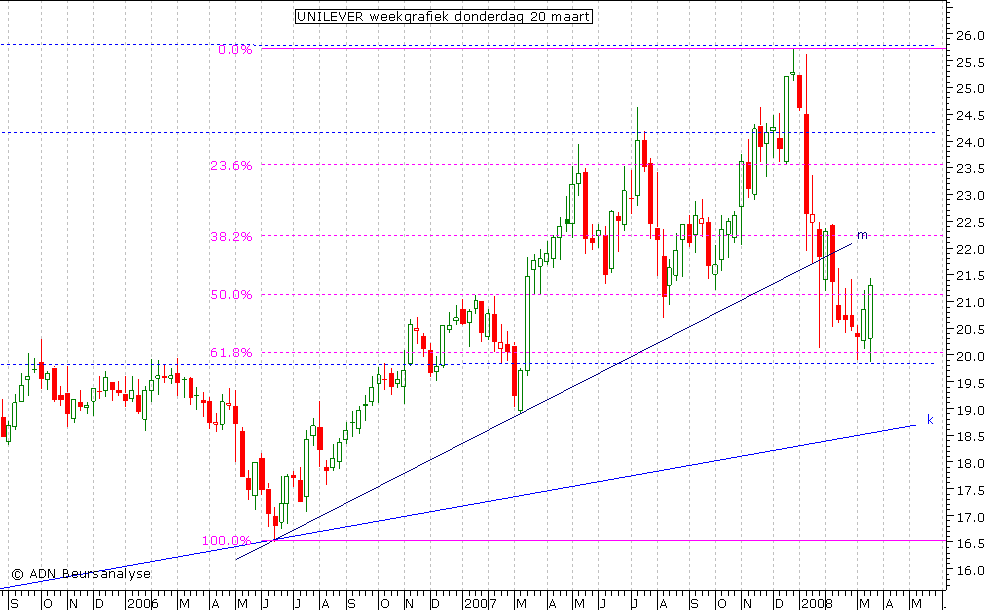The width and height of the screenshot is (987, 610).
Task: Click the 20.5 price axis label
Action: [970, 329]
